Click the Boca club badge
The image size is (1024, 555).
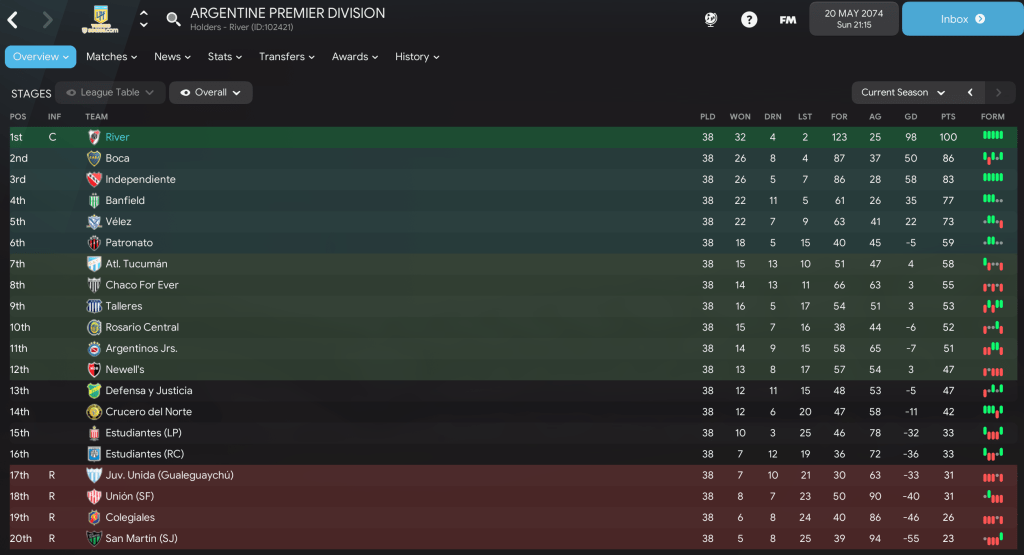(94, 158)
